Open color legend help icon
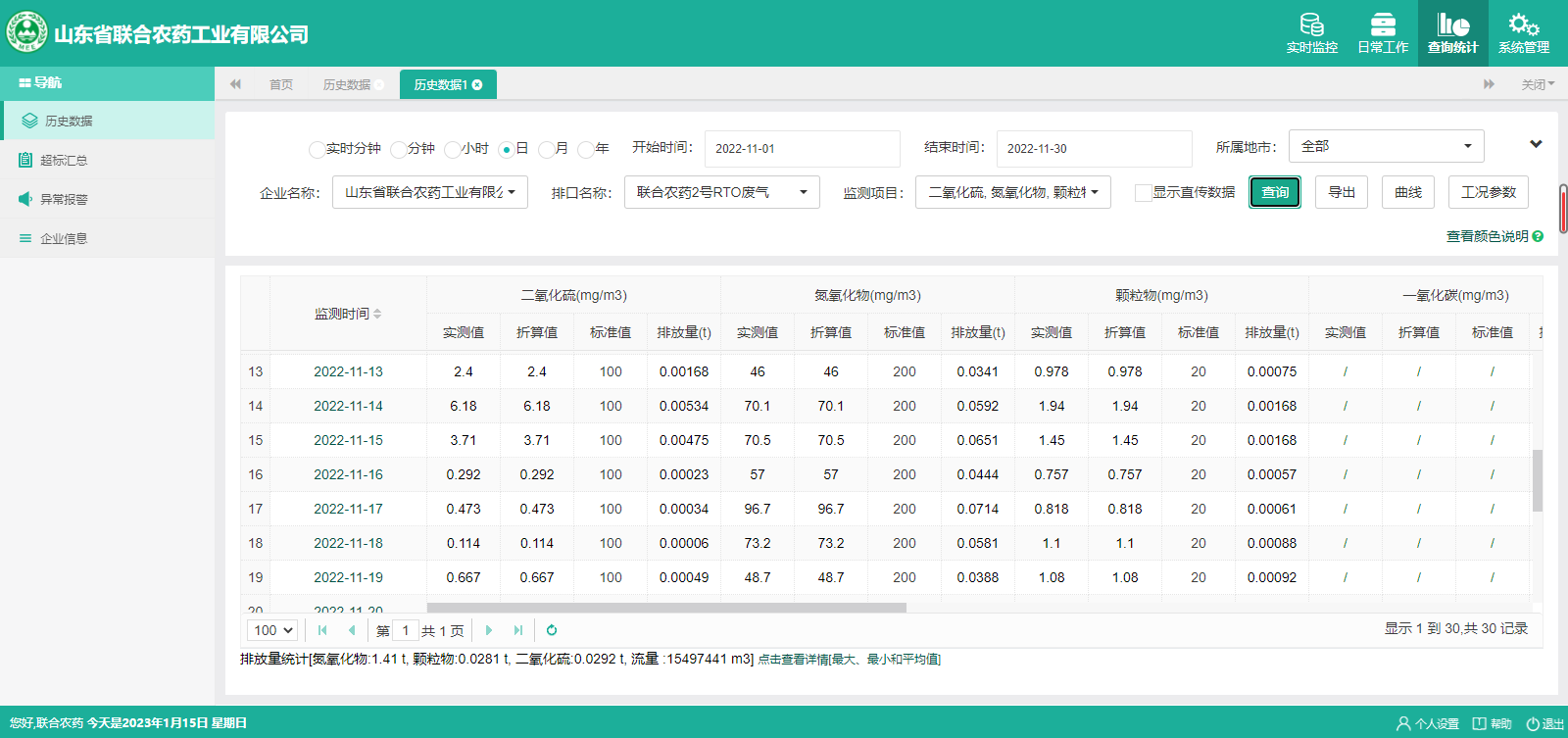The height and width of the screenshot is (738, 1568). 1538,236
